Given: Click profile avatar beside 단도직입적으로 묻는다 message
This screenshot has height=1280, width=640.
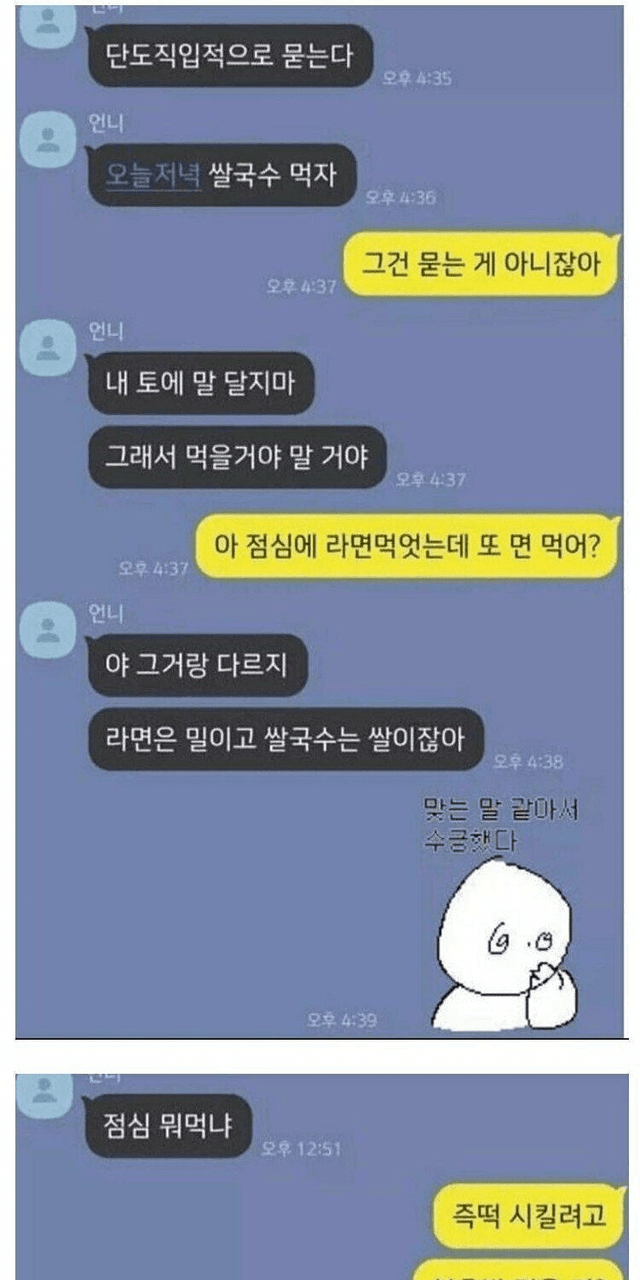Looking at the screenshot, I should pos(48,22).
